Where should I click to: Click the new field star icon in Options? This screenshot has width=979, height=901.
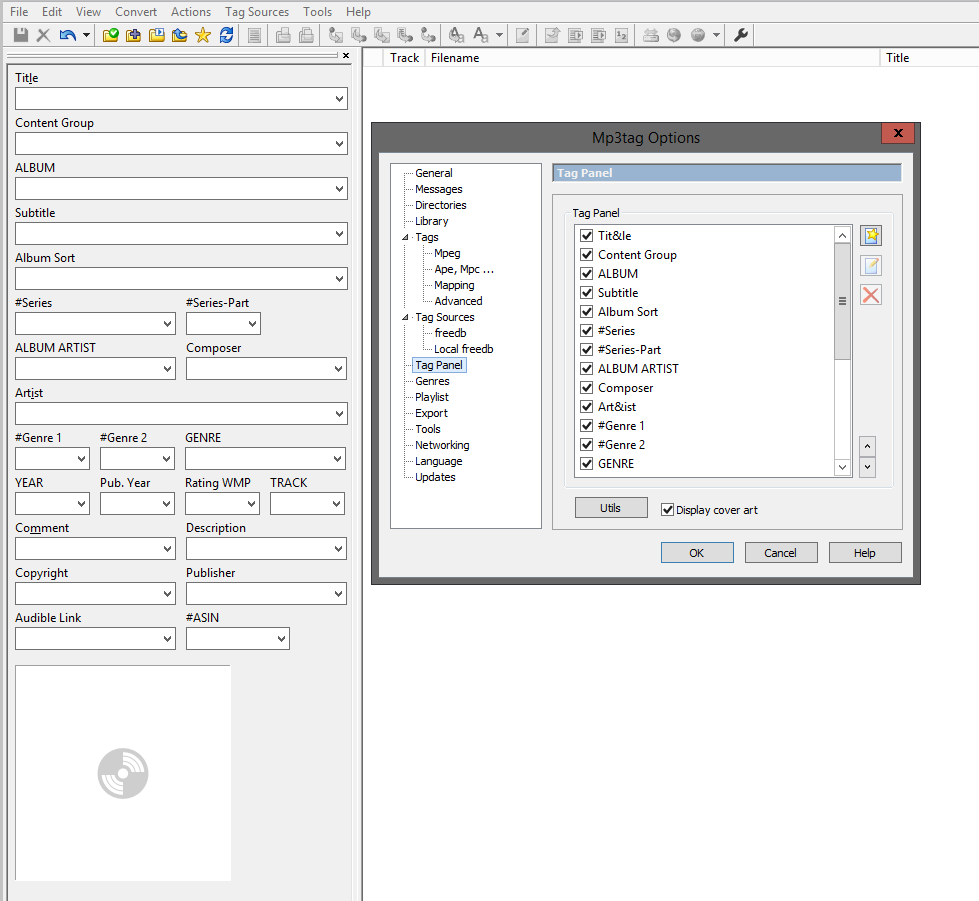(x=871, y=235)
